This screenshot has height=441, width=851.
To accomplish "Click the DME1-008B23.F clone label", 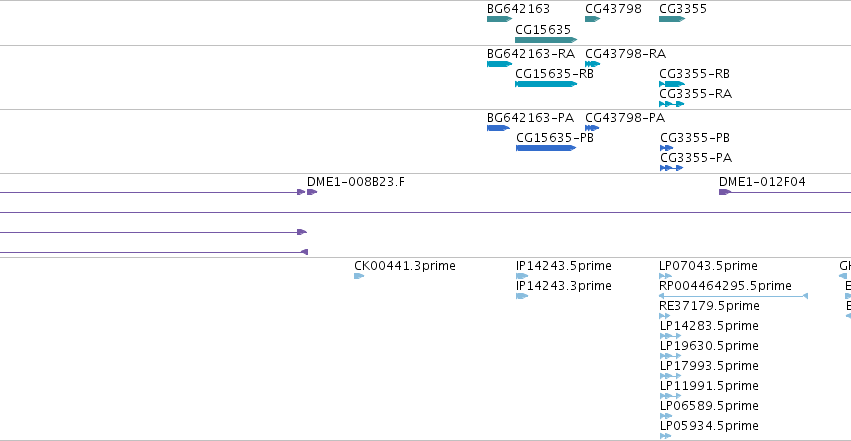I will tap(356, 182).
